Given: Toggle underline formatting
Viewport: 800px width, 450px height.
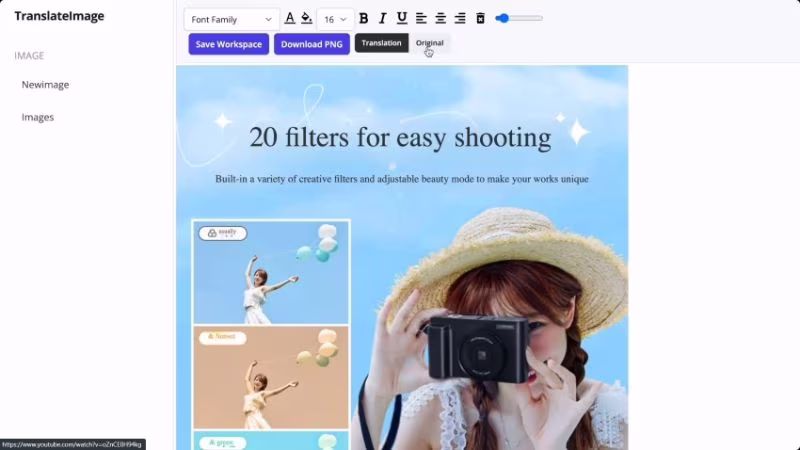Looking at the screenshot, I should (402, 19).
